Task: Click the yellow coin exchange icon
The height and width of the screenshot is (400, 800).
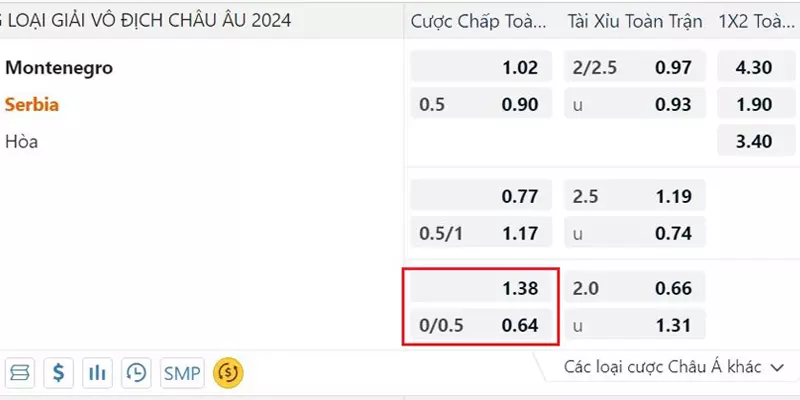Action: (229, 373)
